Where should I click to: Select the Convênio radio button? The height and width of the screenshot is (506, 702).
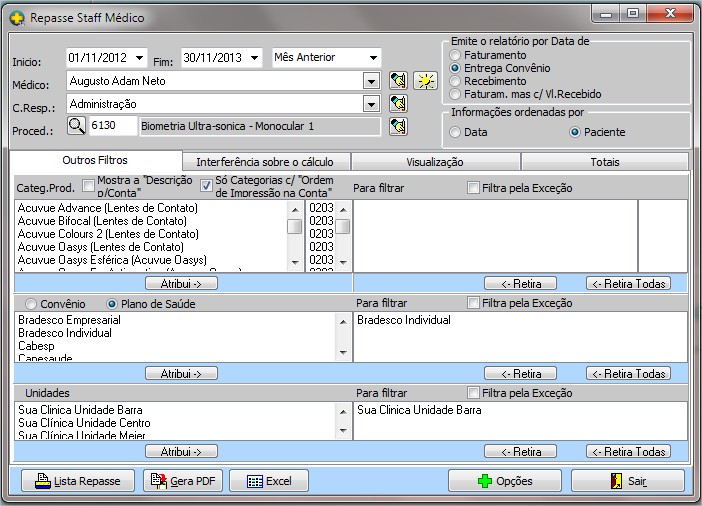(31, 304)
